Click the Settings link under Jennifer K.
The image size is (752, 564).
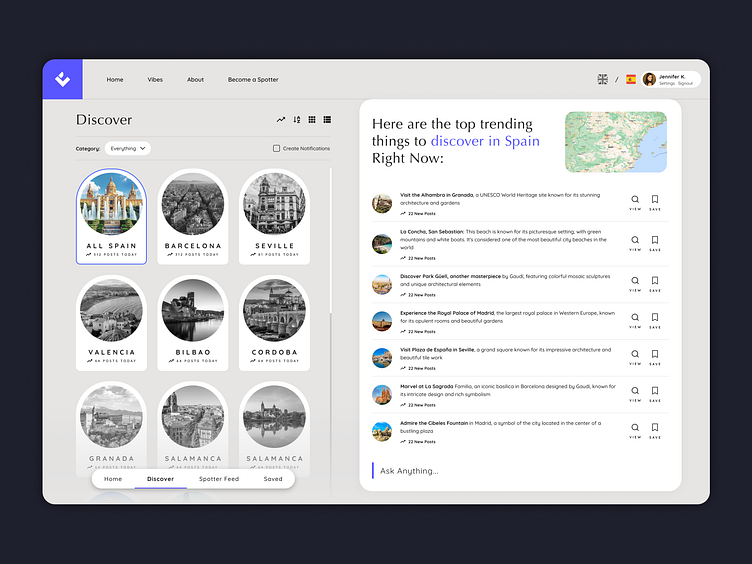click(667, 83)
